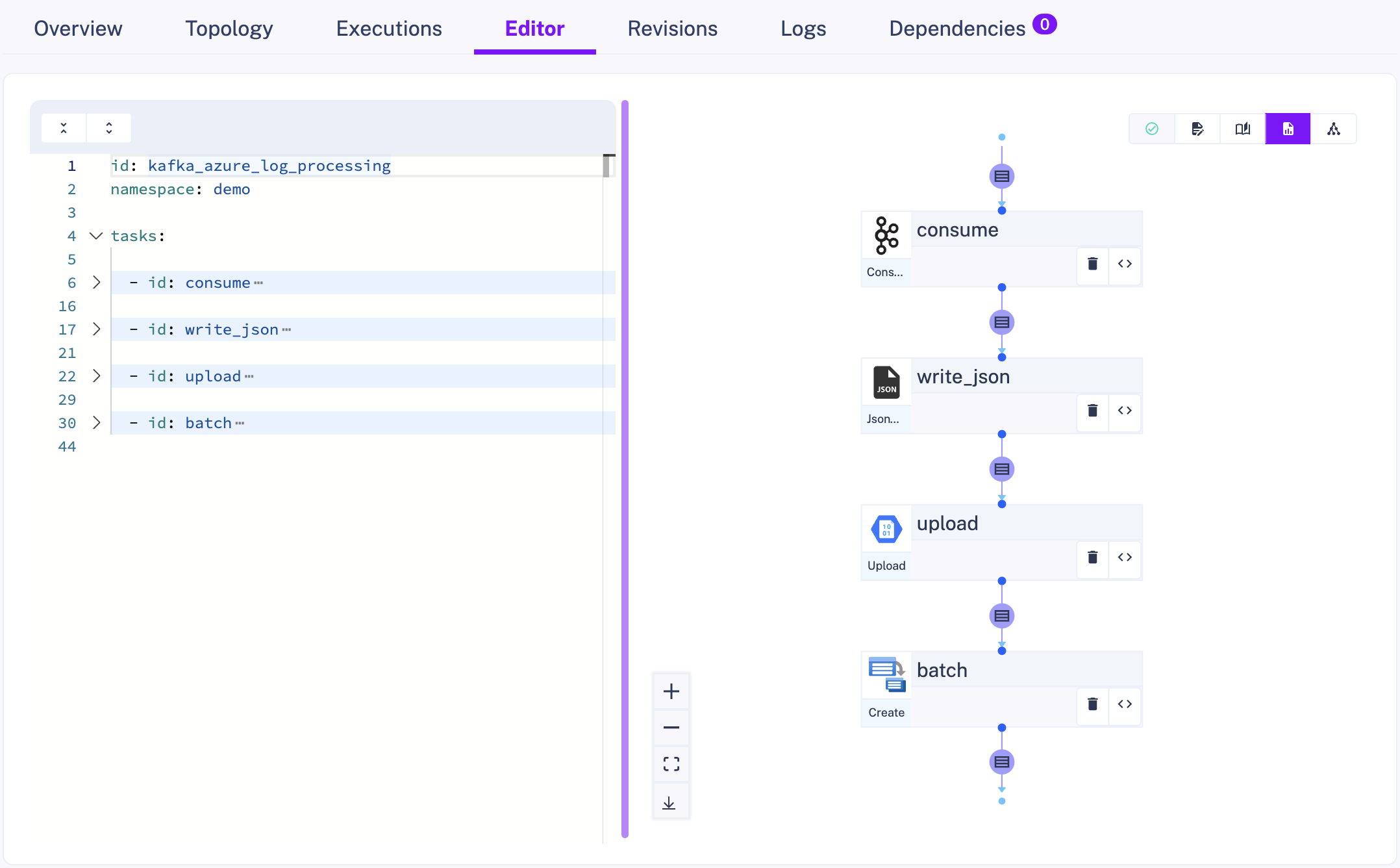Image resolution: width=1400 pixels, height=868 pixels.
Task: Open the Logs page
Action: [803, 28]
